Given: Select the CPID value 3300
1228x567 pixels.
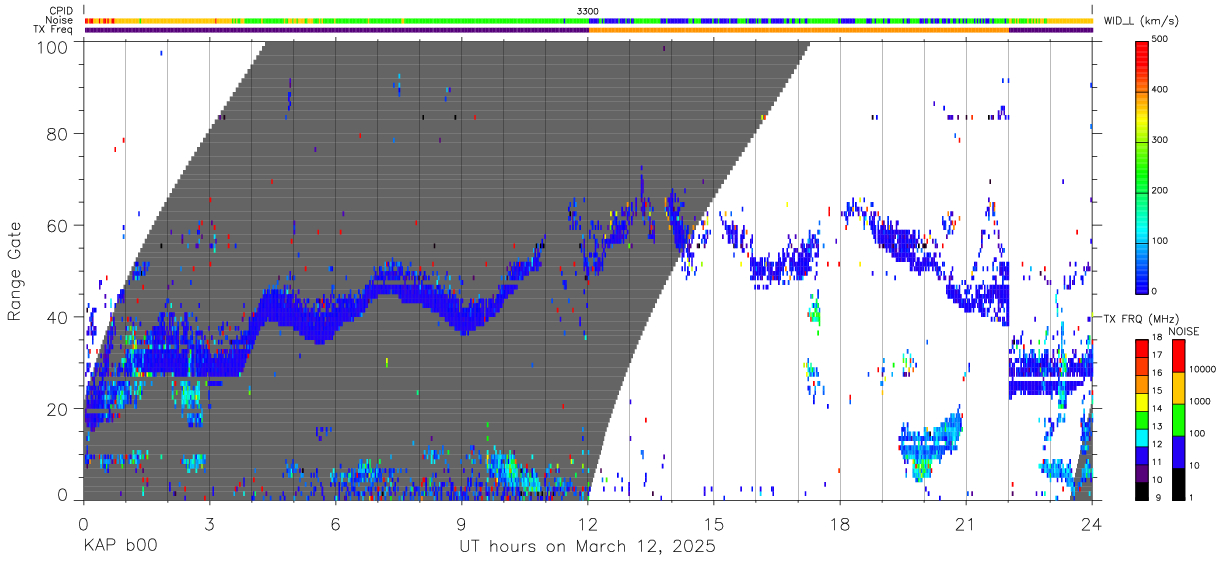Looking at the screenshot, I should click(588, 11).
